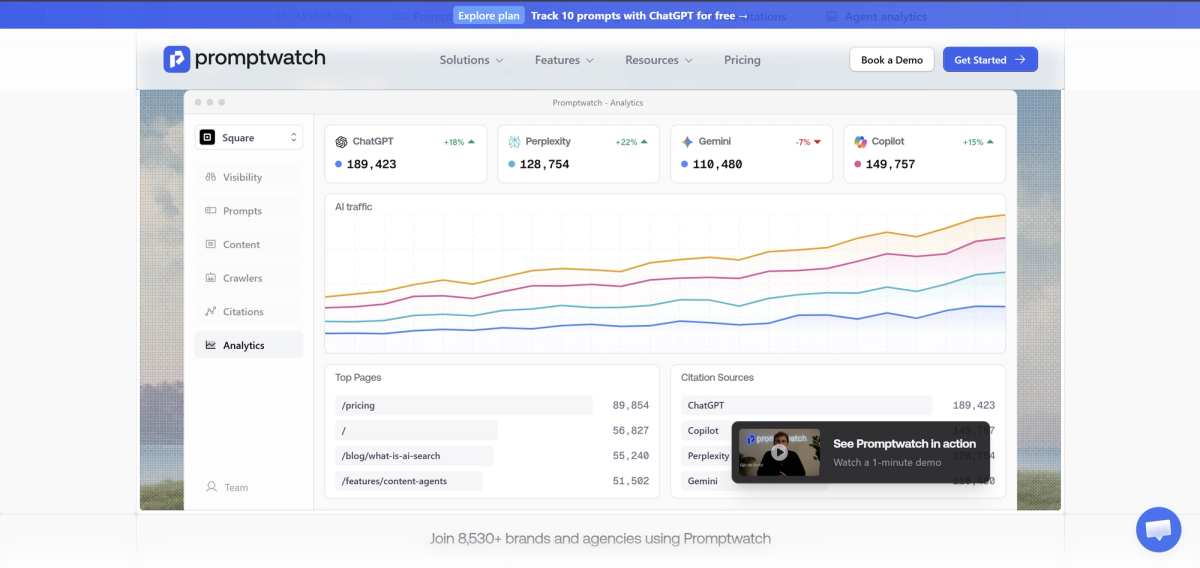
Task: Select the Prompts sidebar icon
Action: (x=211, y=211)
